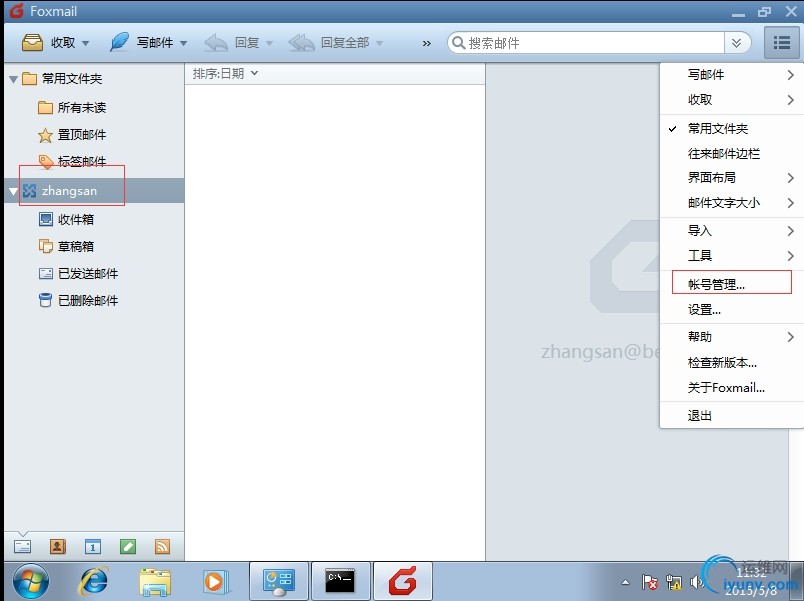The height and width of the screenshot is (601, 804).
Task: Open the 界面布局 submenu
Action: [x=732, y=178]
